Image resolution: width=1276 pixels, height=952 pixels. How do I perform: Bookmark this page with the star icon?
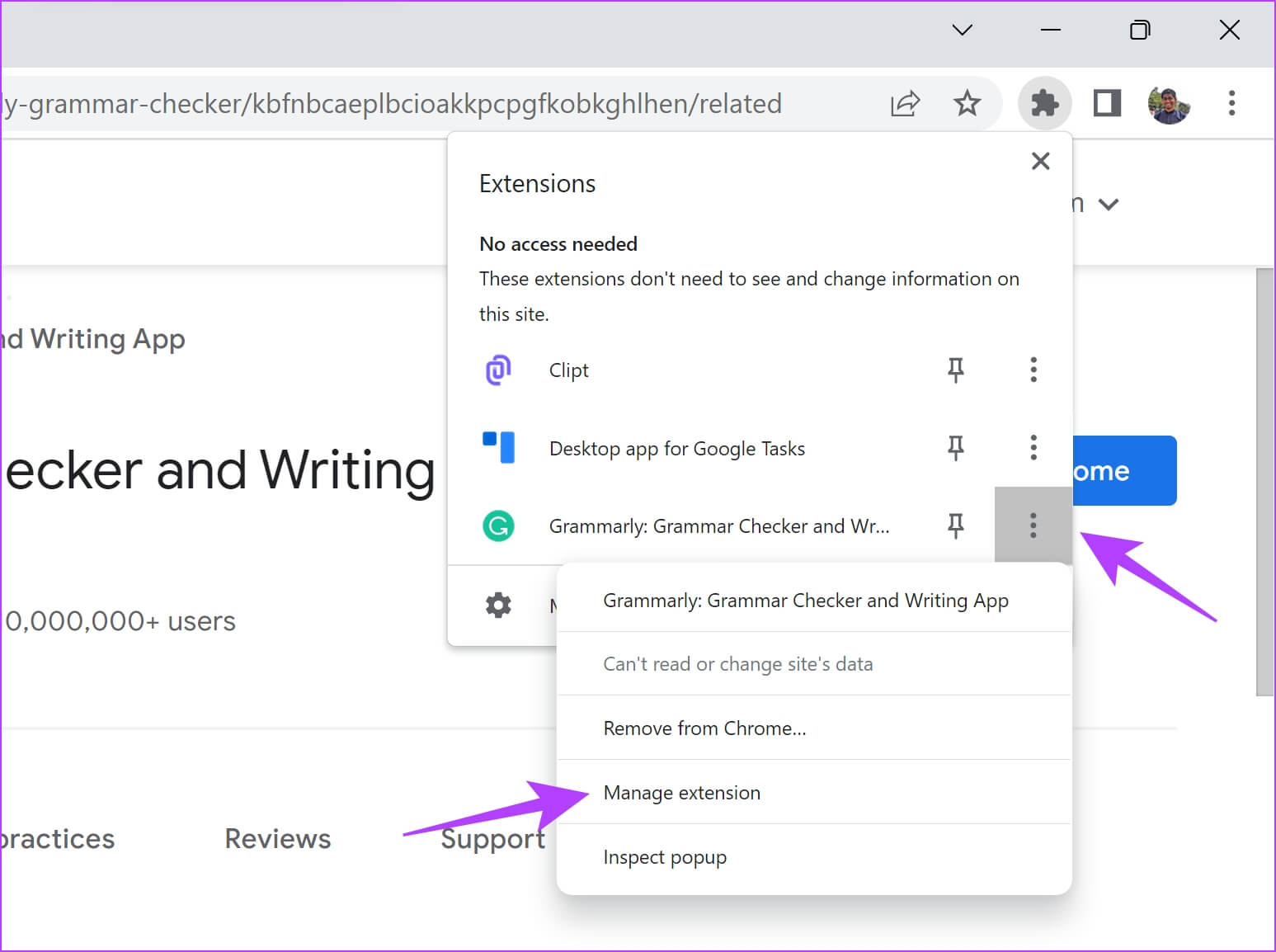(967, 103)
